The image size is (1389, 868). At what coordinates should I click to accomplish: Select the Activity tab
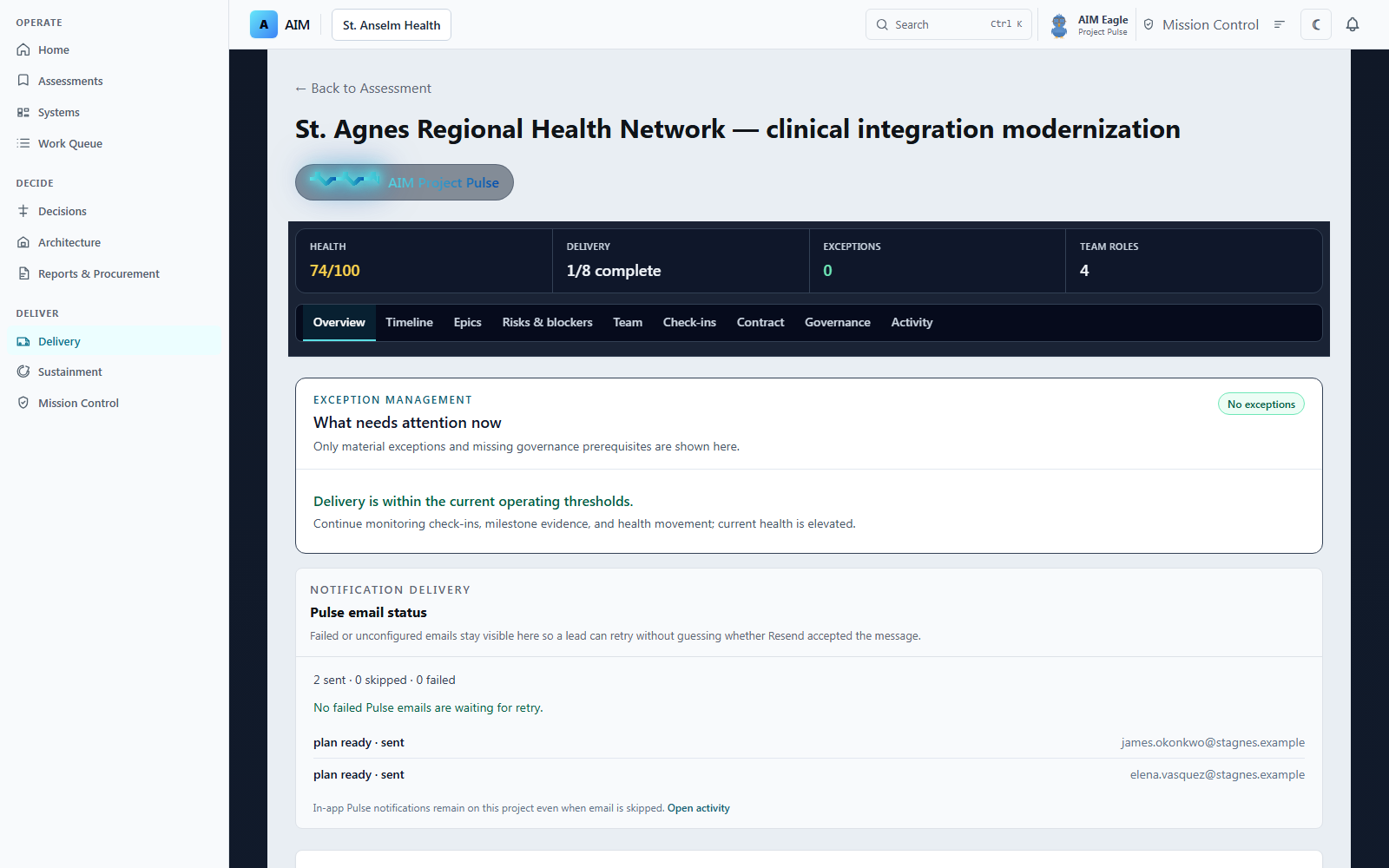(x=912, y=322)
